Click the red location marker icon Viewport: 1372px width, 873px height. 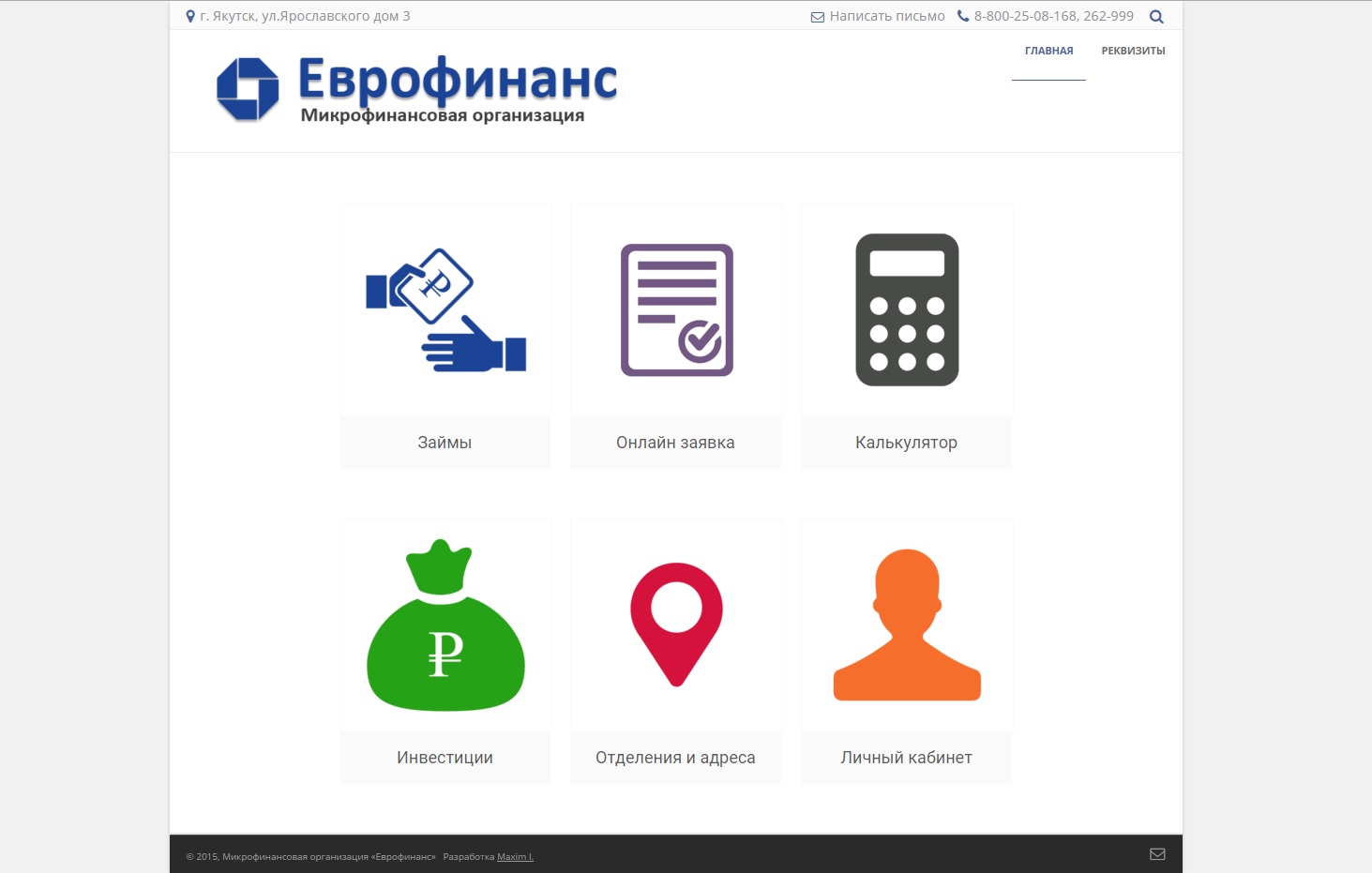pyautogui.click(x=676, y=625)
